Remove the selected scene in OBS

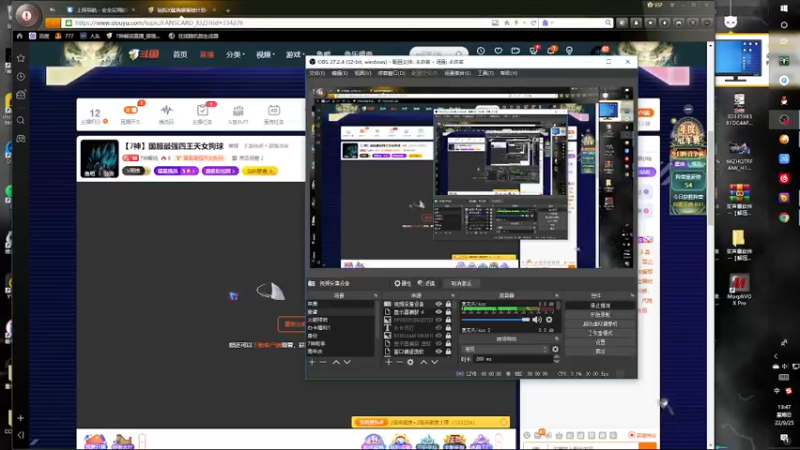[x=323, y=362]
